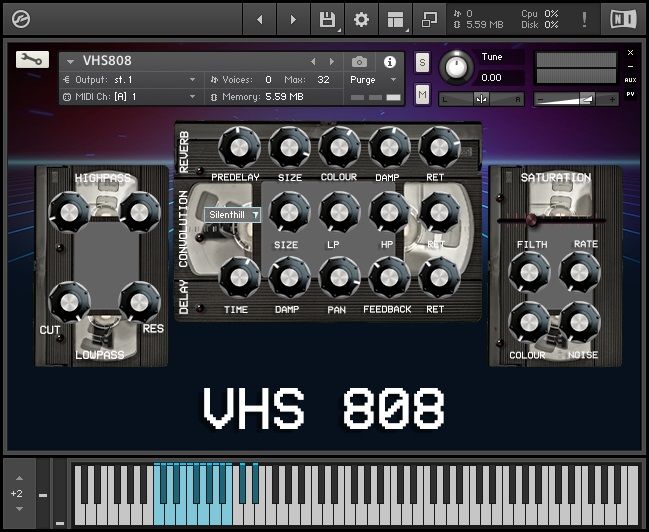This screenshot has height=532, width=649.
Task: Open the wrench instrument edit mode
Action: 32,60
